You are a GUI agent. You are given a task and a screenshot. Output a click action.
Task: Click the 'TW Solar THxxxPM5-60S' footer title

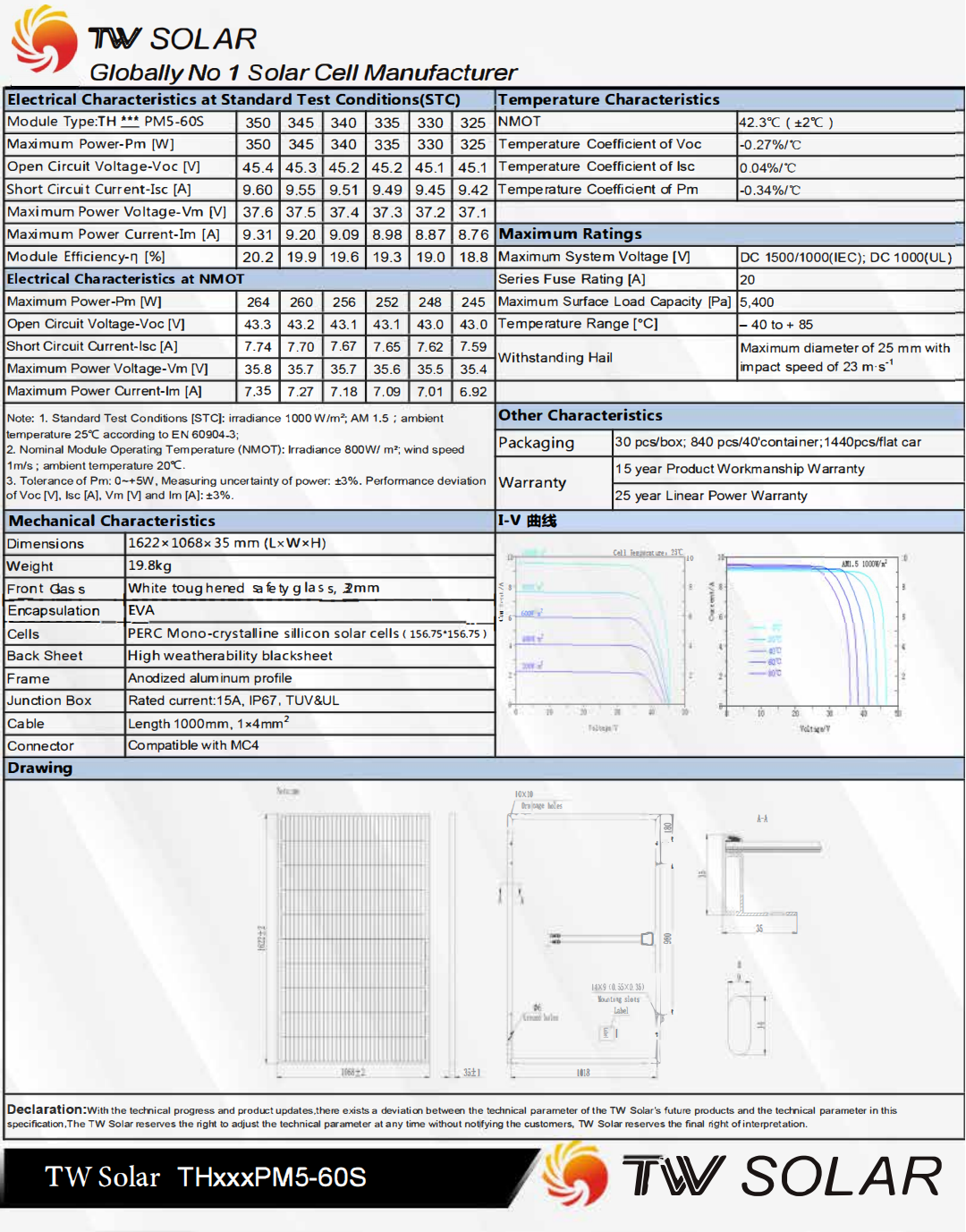(206, 1177)
